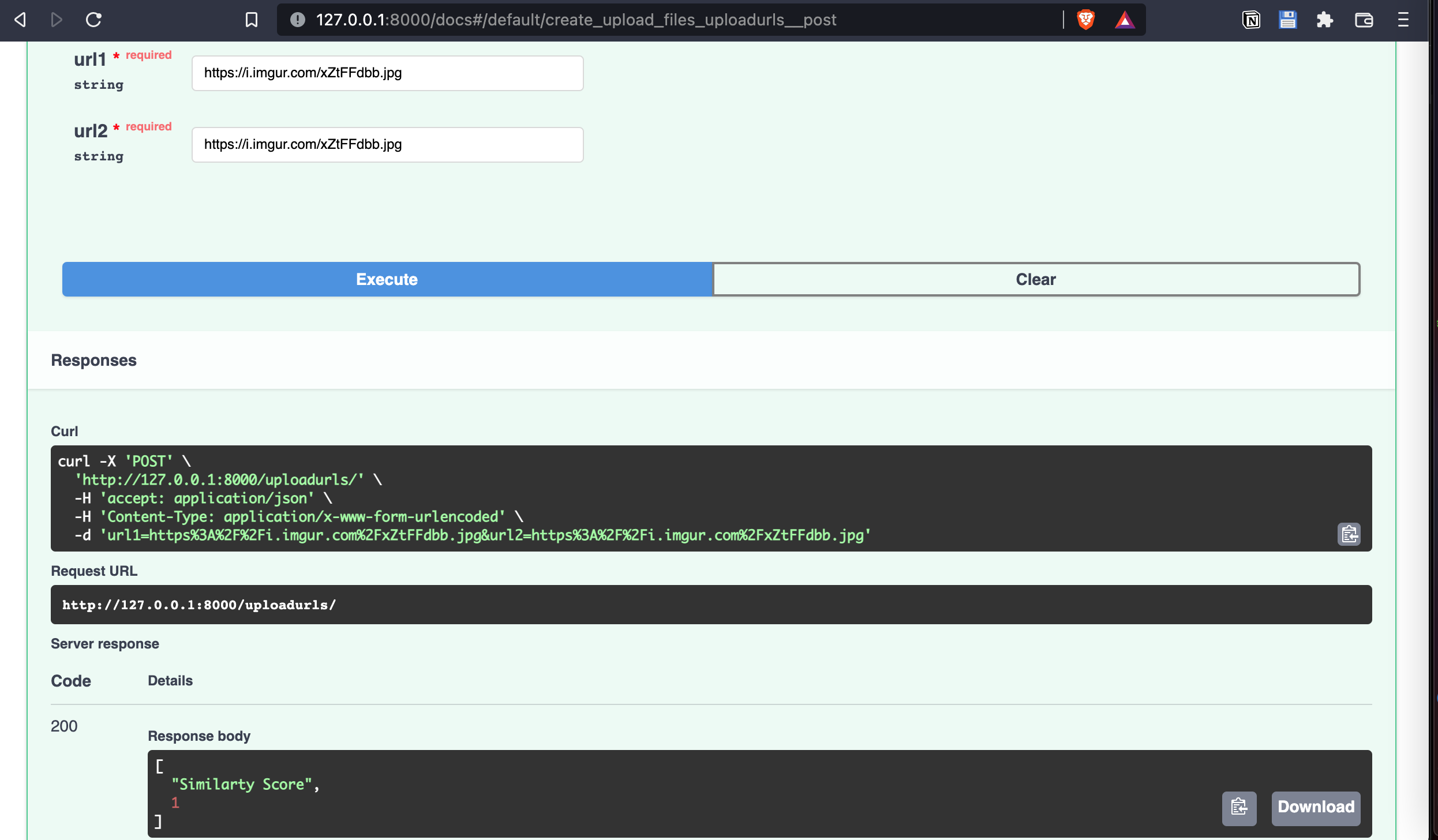Click the url1 parameter label
Screen dimensions: 1438x840
[90, 59]
